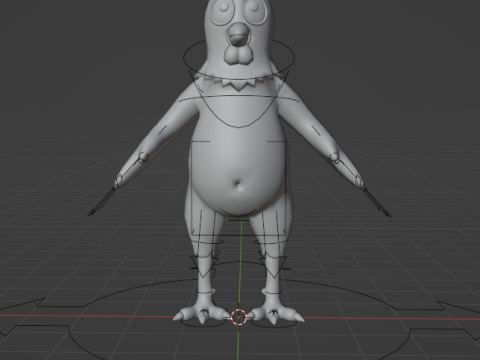Click the 3D cursor at the origin
480x360 pixels.
pos(239,317)
